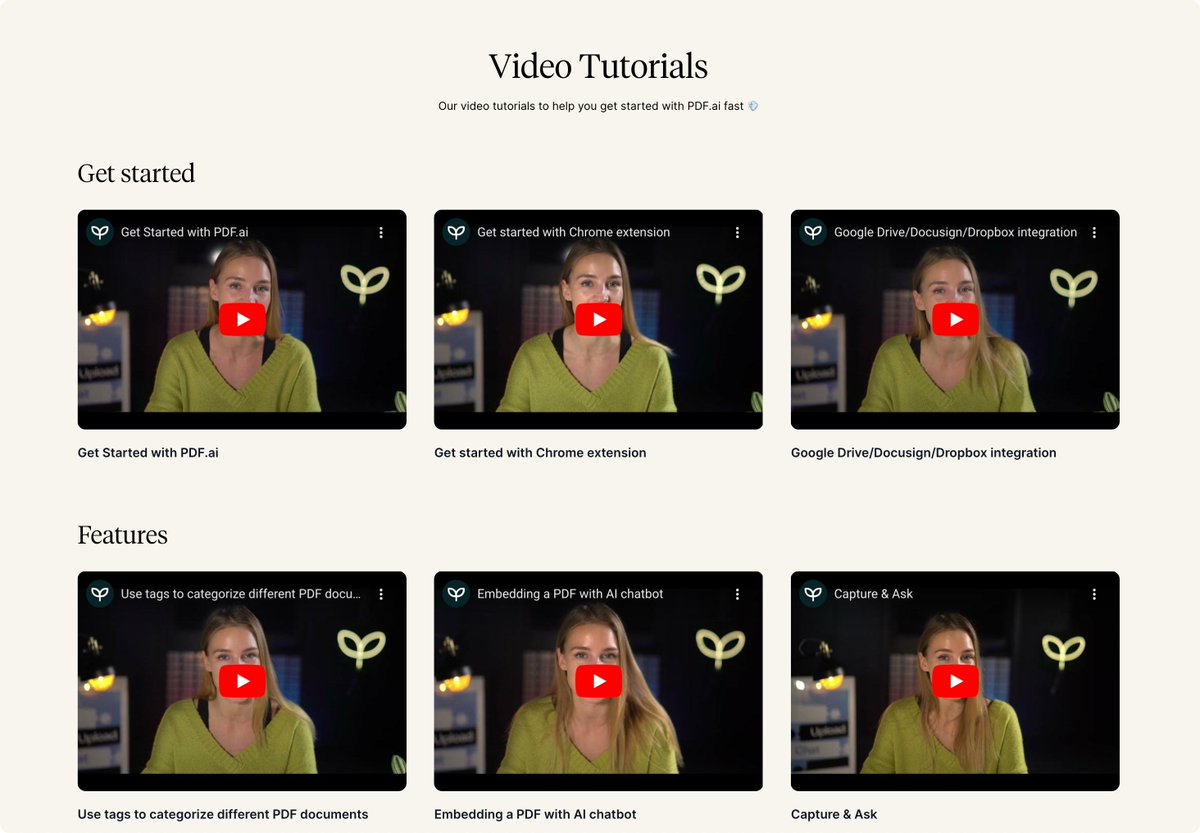Open more options on Google Drive integration video

pos(1094,232)
